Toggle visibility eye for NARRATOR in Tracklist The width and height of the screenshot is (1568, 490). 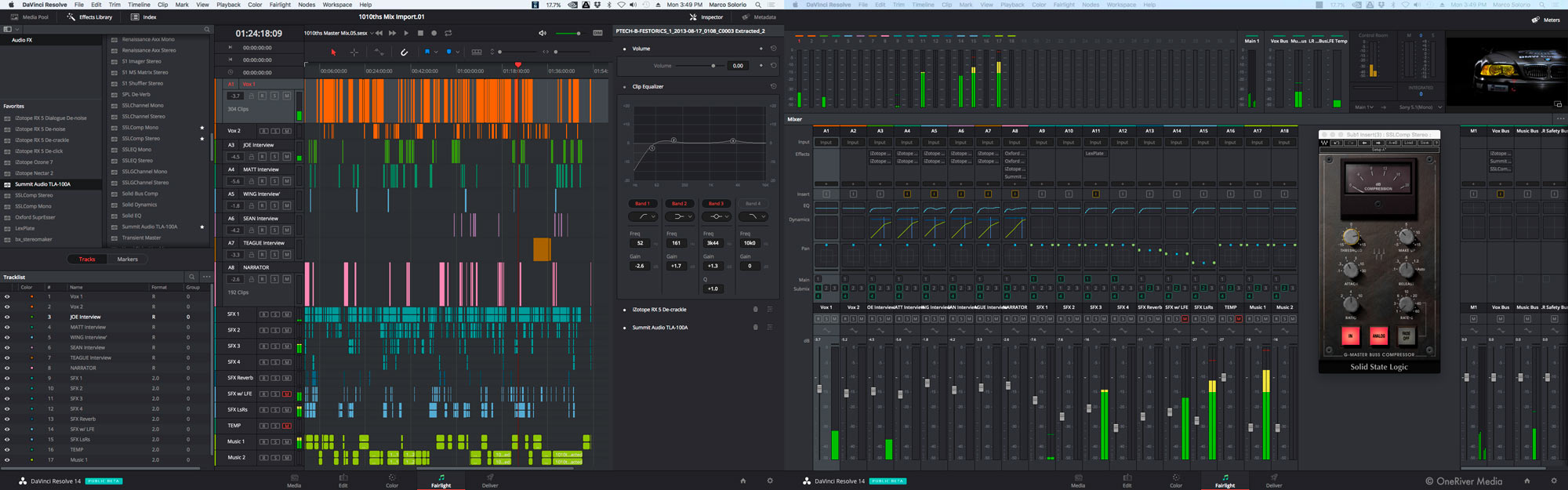[7, 368]
